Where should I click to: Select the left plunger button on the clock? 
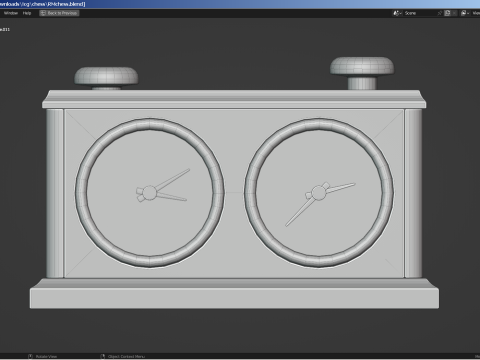click(x=106, y=76)
